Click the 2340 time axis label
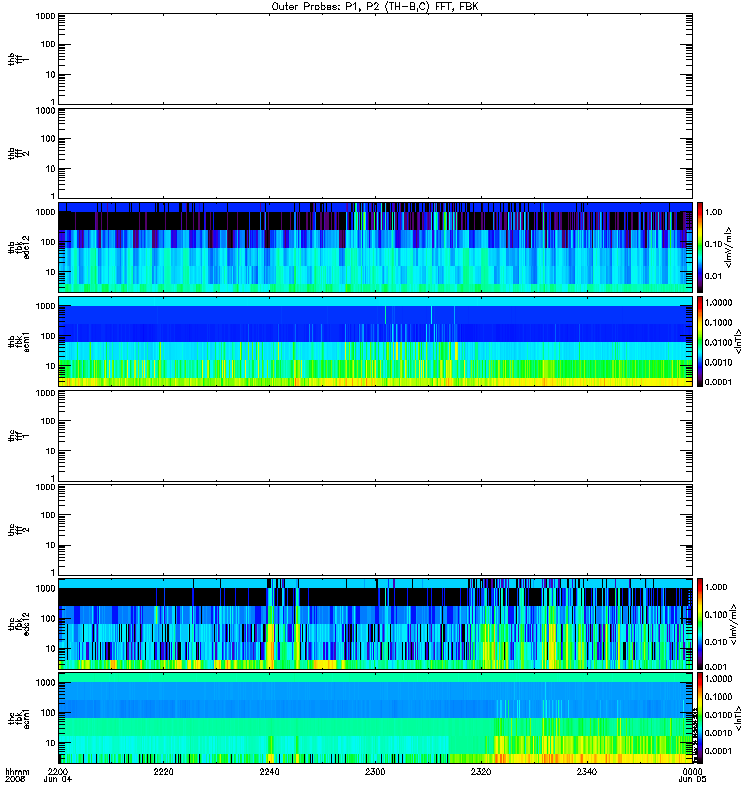 pos(587,772)
